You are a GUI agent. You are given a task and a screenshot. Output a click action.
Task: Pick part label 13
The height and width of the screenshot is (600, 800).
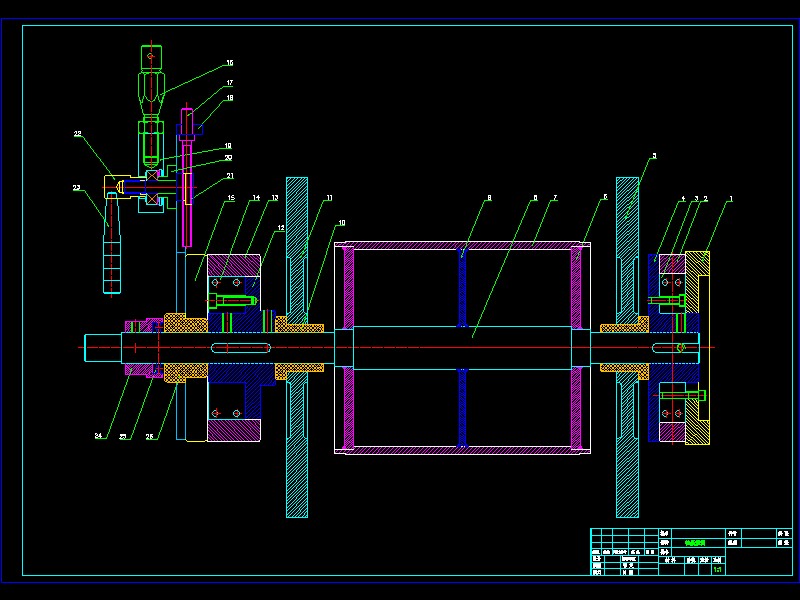point(274,198)
